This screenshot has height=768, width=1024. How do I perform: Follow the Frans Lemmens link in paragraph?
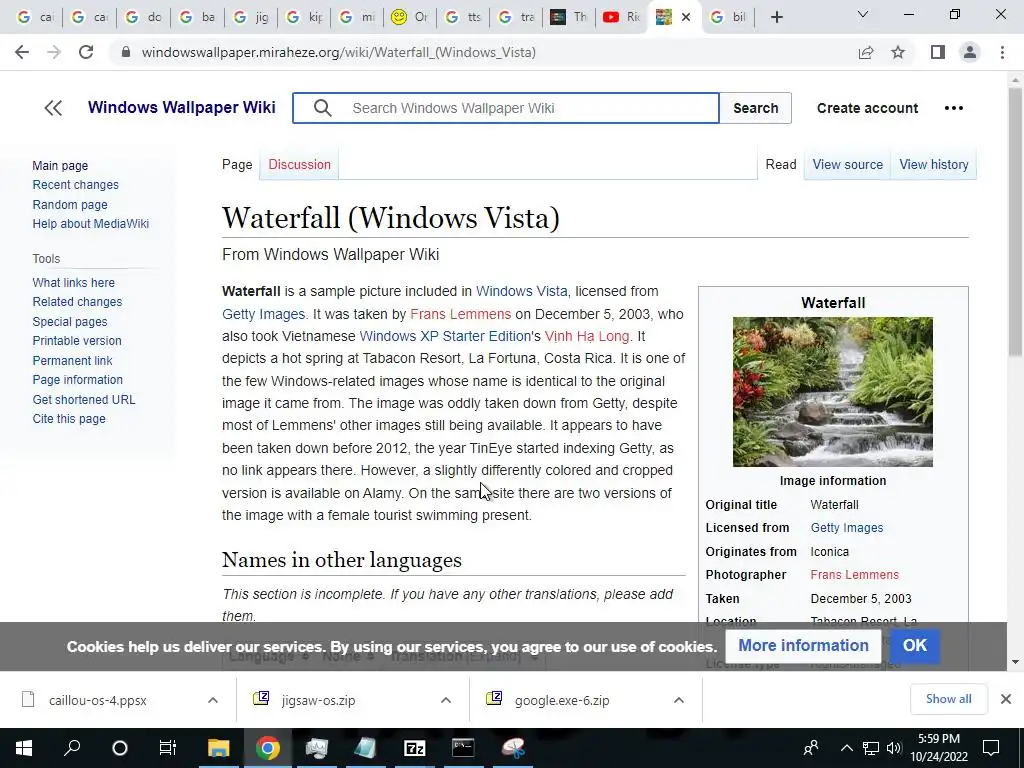tap(460, 314)
